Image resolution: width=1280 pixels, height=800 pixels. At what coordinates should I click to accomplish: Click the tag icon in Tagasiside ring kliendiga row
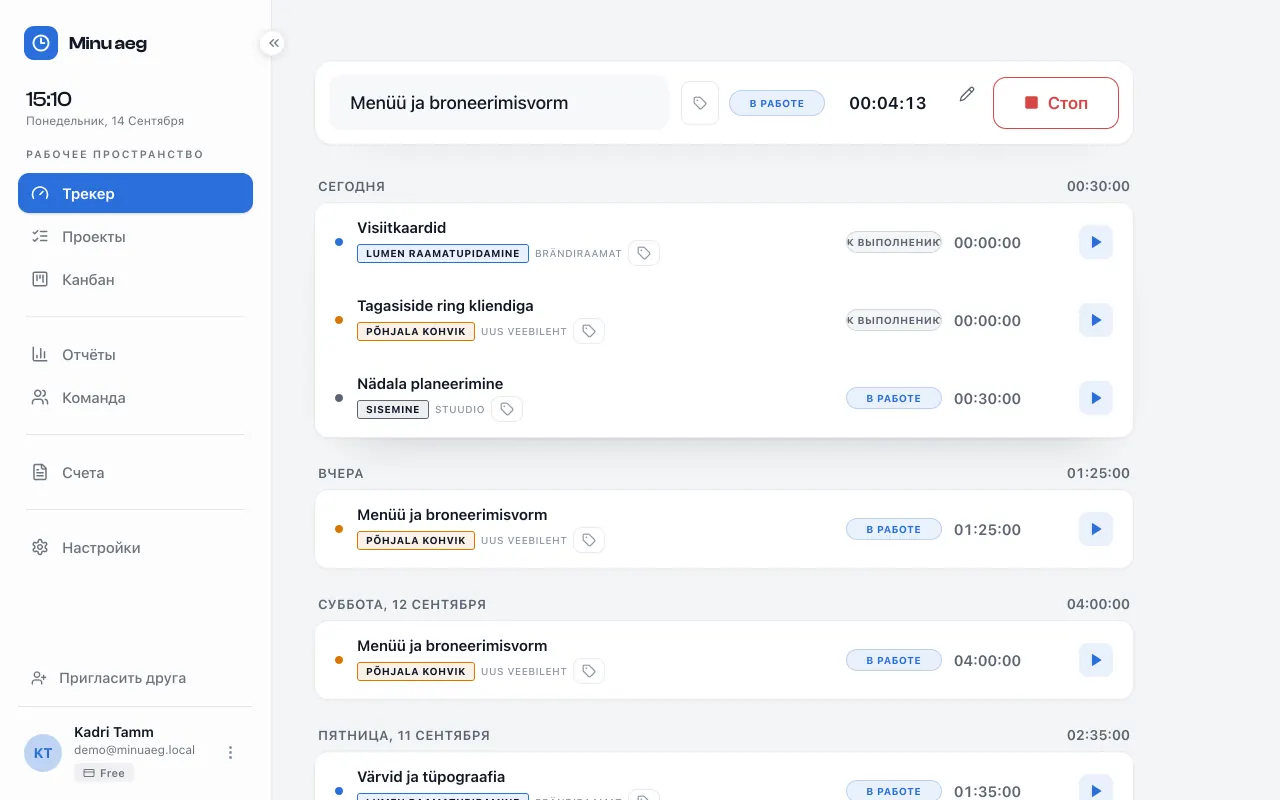point(589,331)
